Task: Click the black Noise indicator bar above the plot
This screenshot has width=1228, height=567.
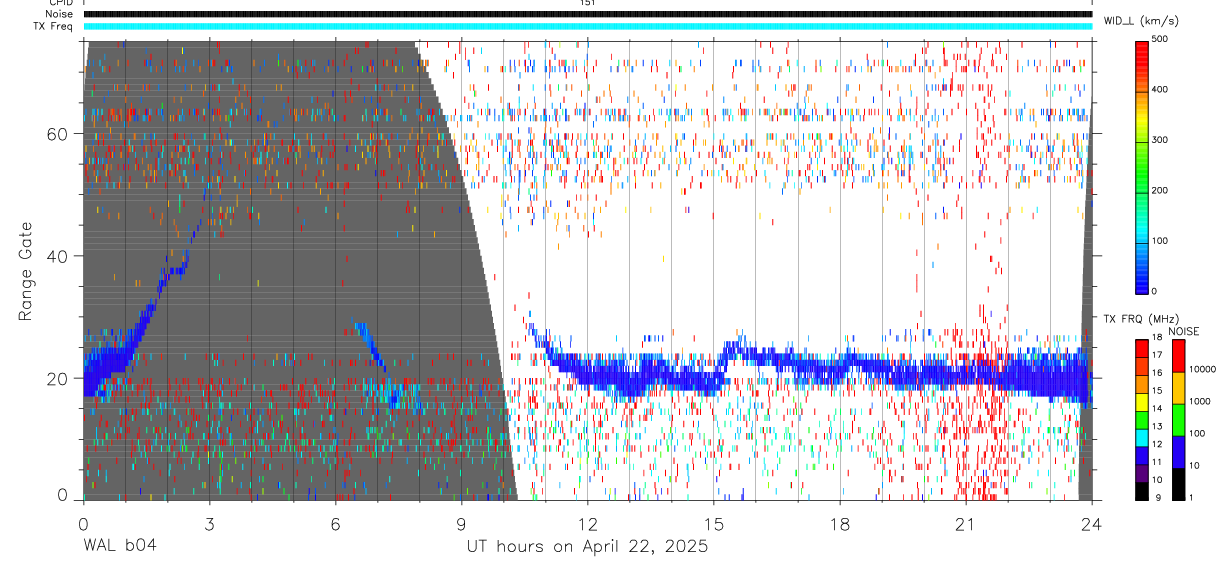Action: (587, 14)
